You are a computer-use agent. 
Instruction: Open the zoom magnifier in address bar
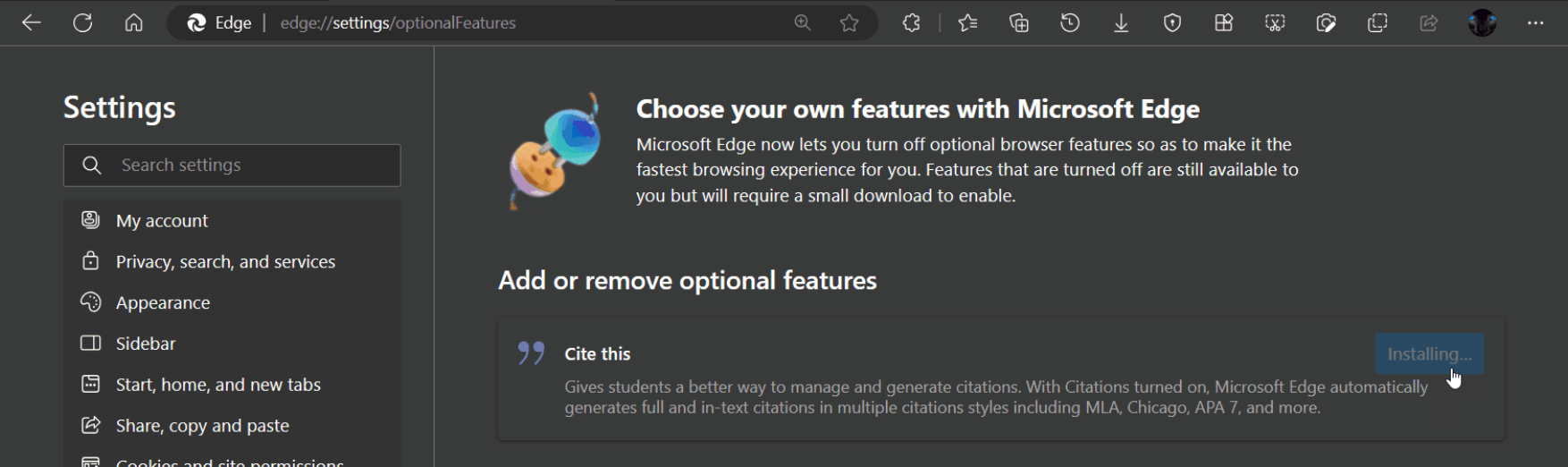803,23
